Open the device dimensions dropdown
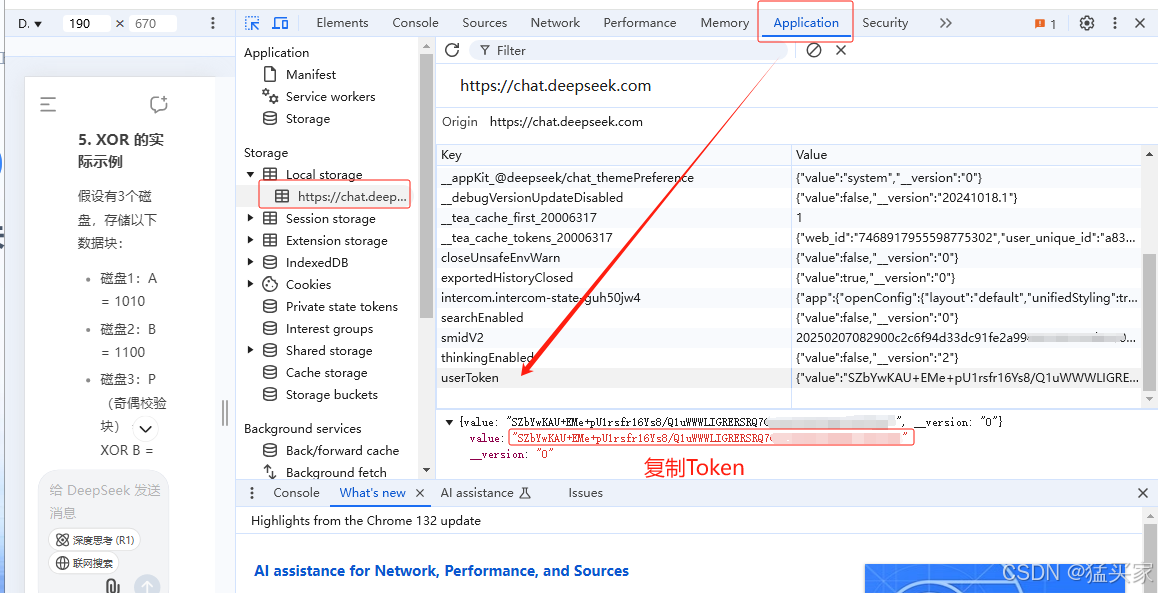 click(30, 24)
